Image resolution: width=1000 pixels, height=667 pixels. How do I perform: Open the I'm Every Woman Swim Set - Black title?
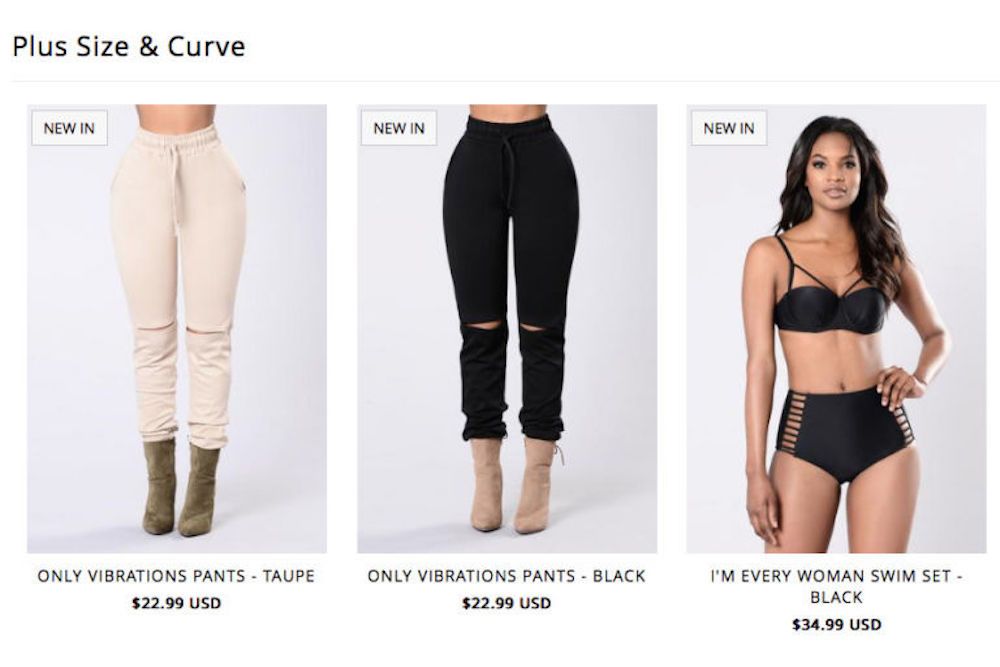pos(836,587)
